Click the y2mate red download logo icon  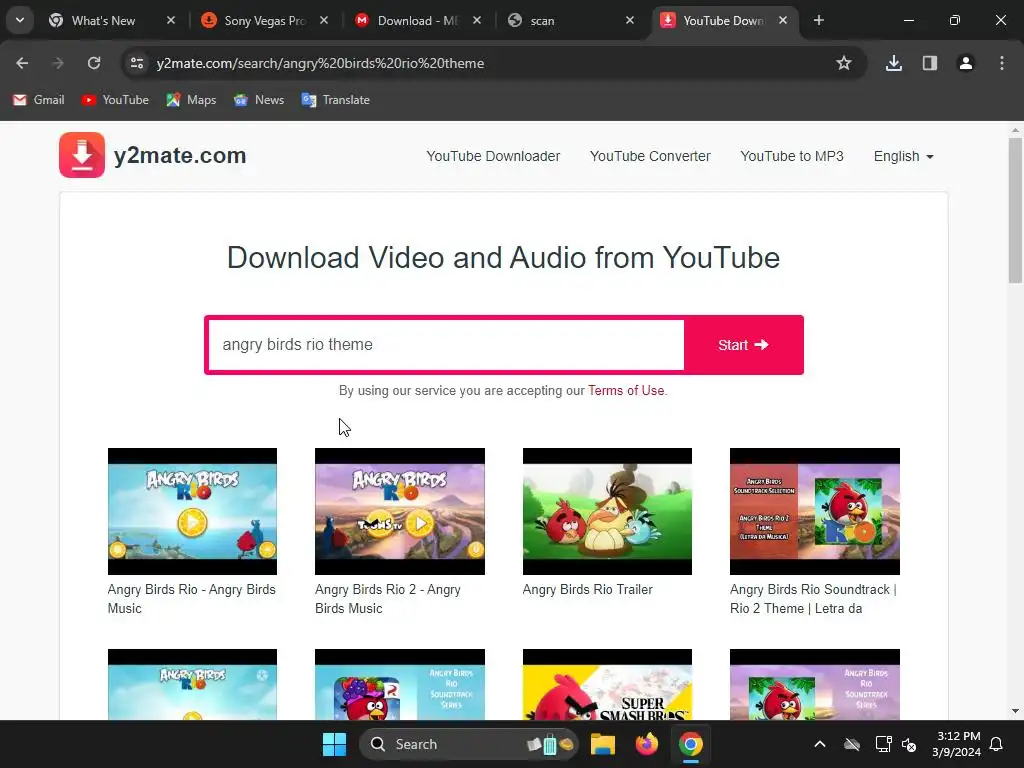coord(82,155)
